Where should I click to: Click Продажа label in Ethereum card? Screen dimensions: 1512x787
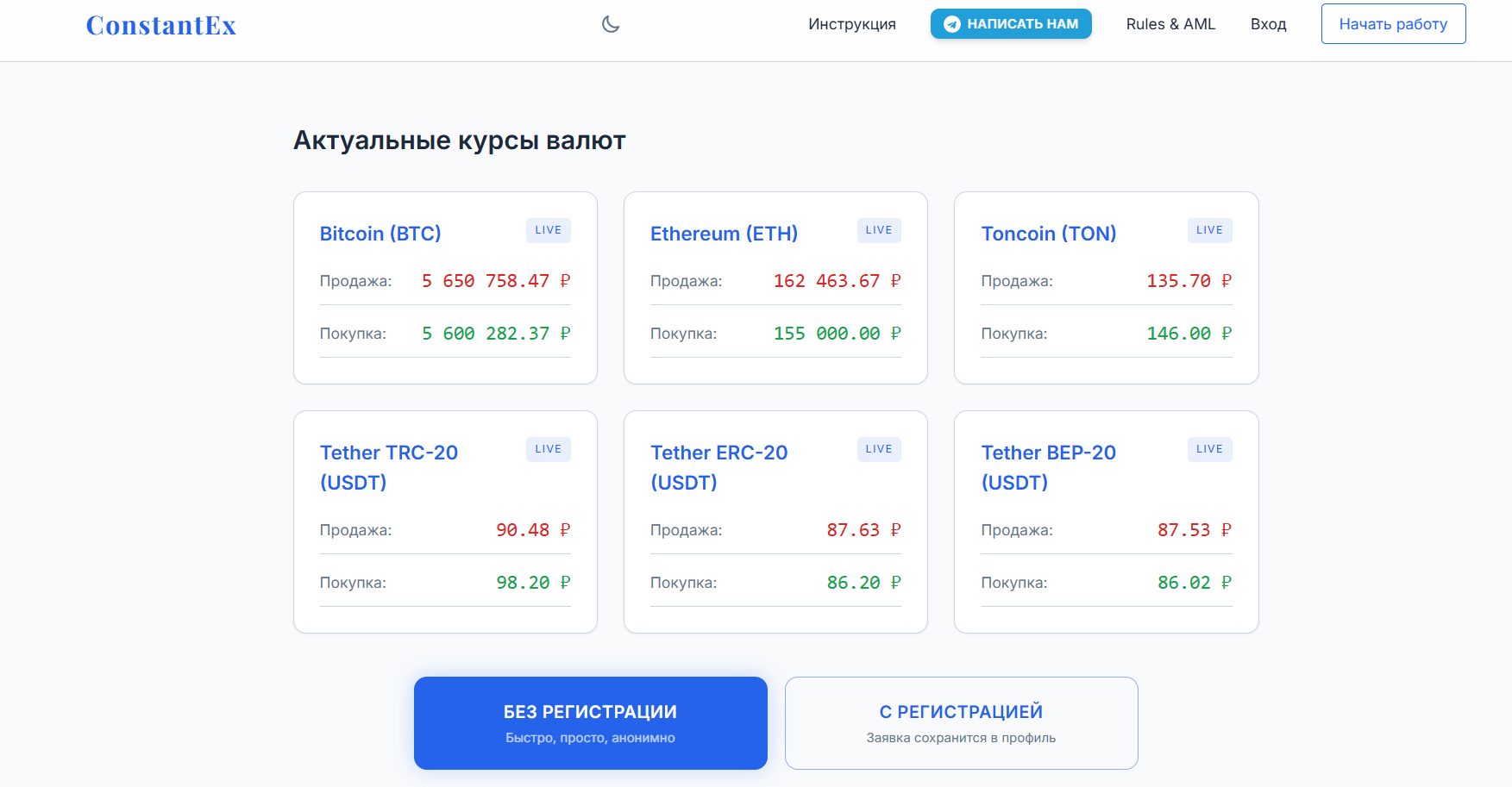[686, 281]
